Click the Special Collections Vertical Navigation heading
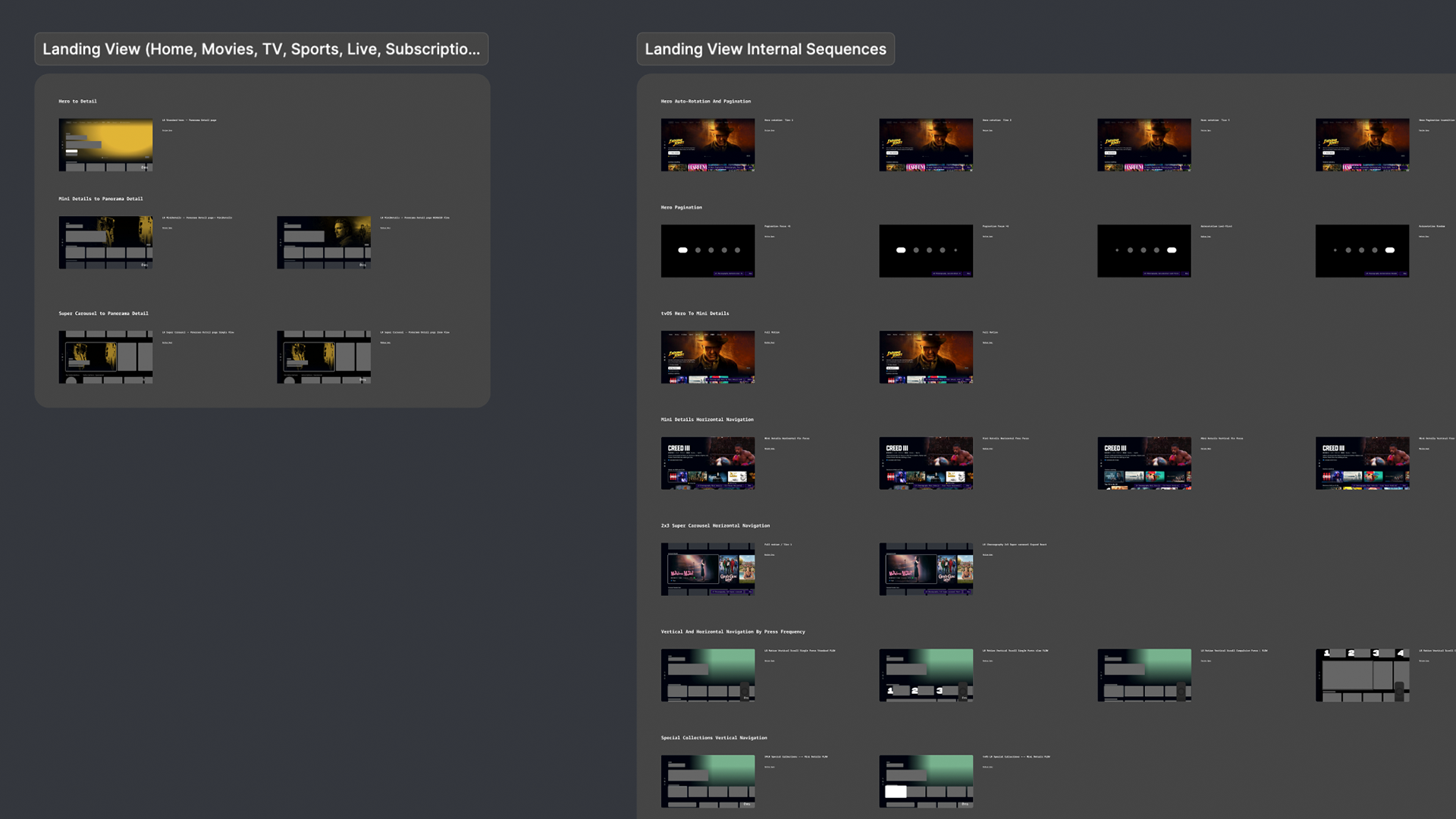This screenshot has height=819, width=1456. point(714,738)
